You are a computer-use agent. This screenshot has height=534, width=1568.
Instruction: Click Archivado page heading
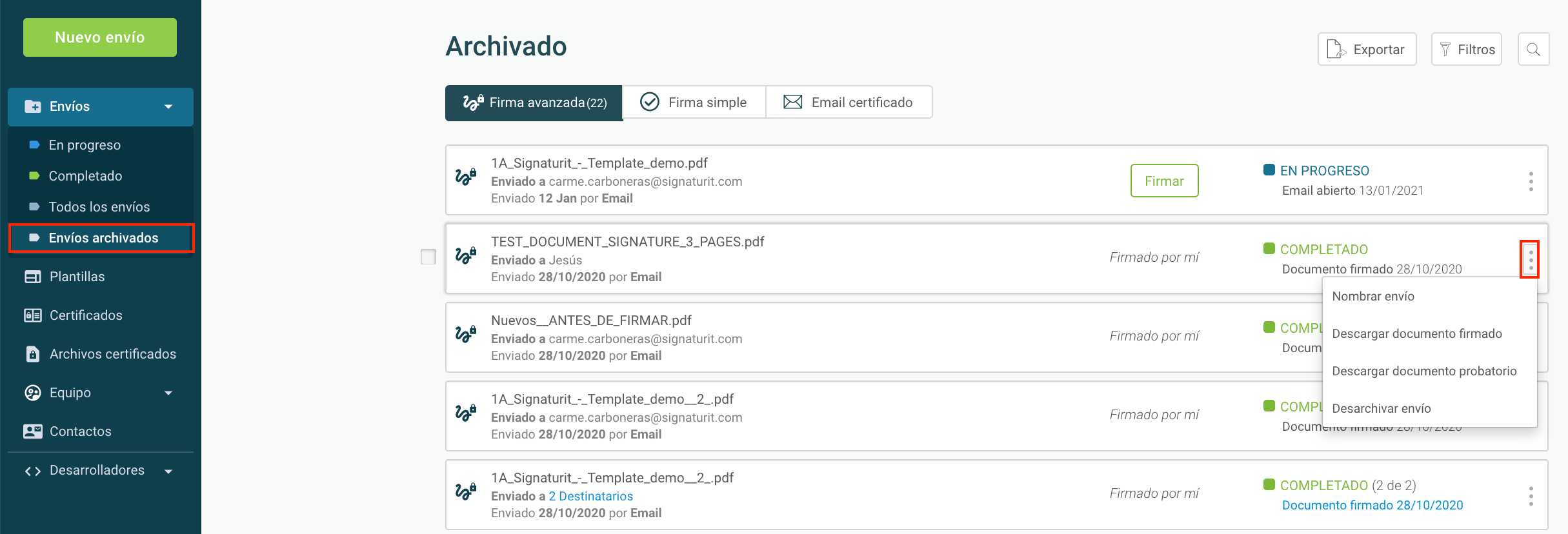pos(506,46)
